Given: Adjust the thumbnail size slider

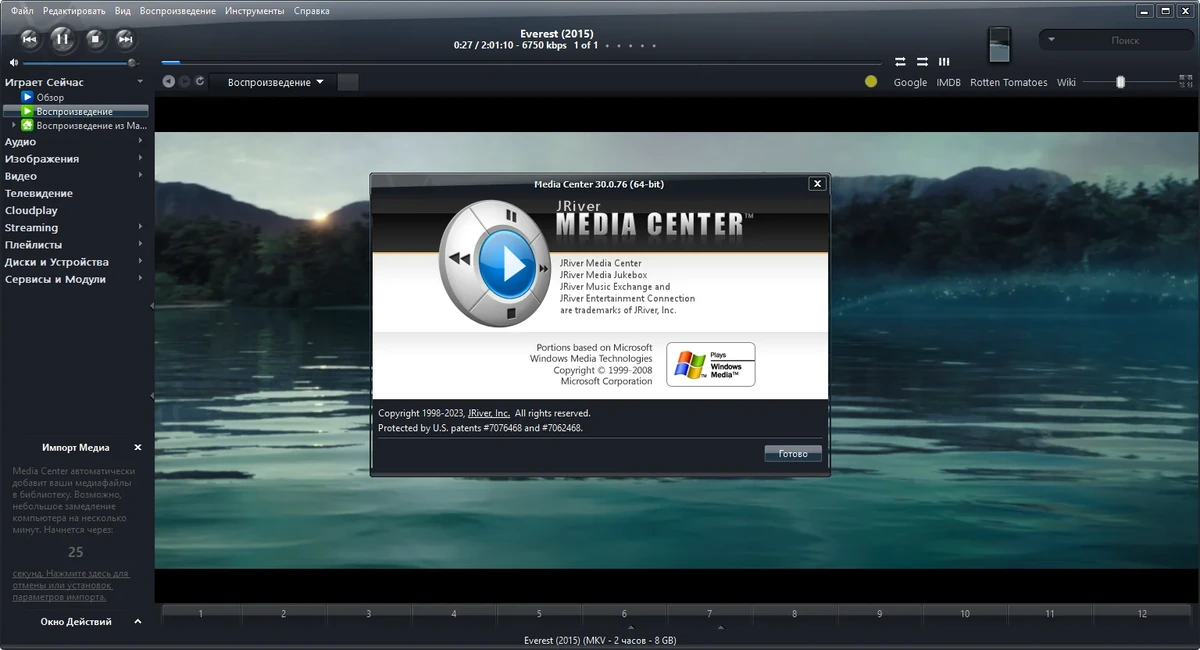Looking at the screenshot, I should coord(1121,82).
